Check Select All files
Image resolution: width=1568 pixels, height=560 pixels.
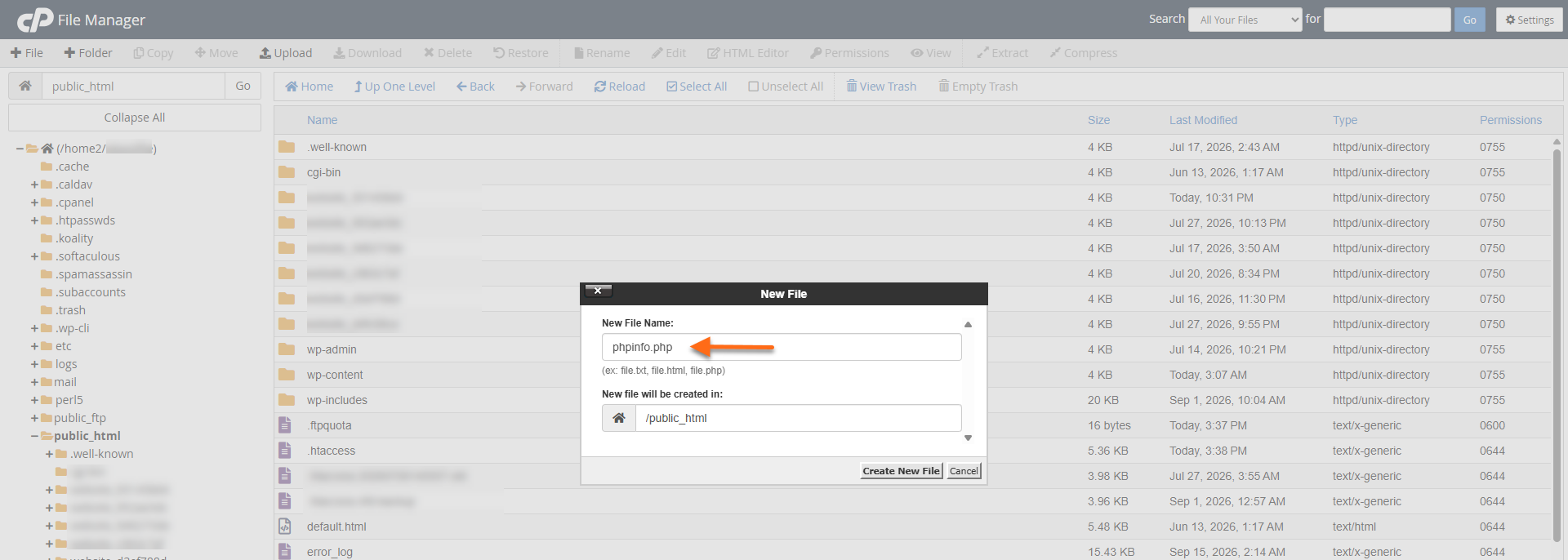(x=697, y=87)
